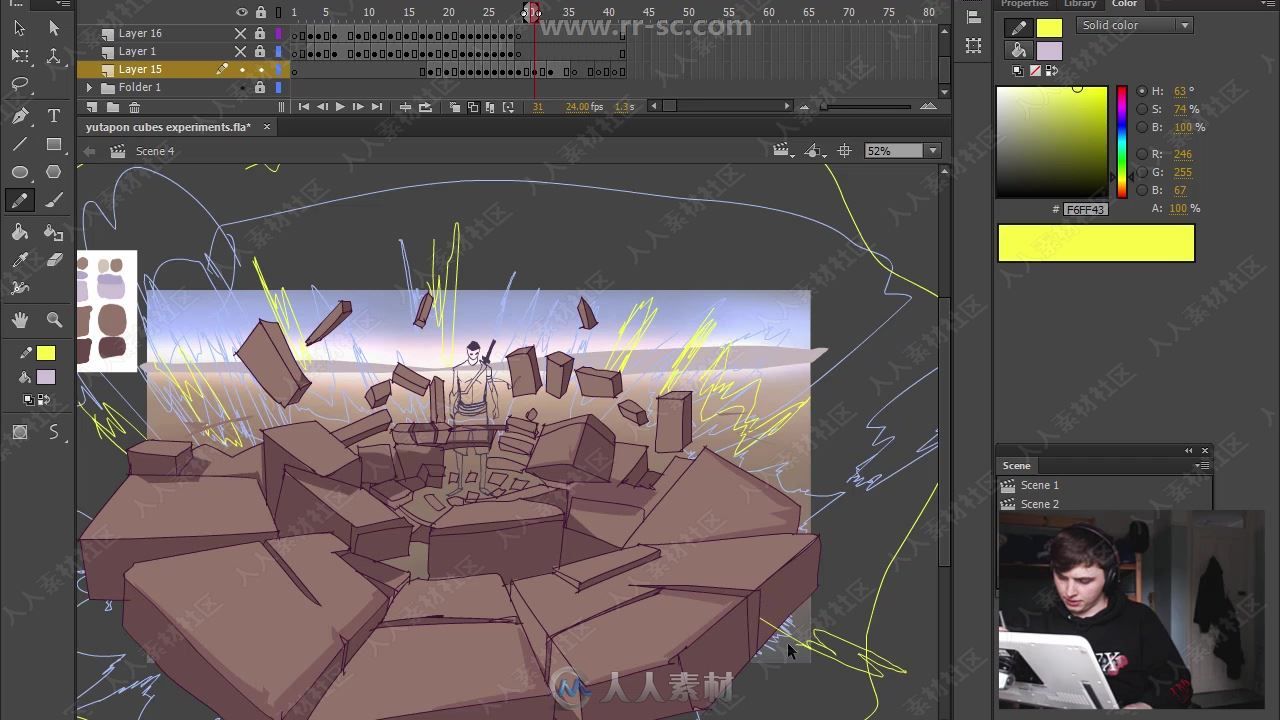Play the timeline animation

[340, 107]
